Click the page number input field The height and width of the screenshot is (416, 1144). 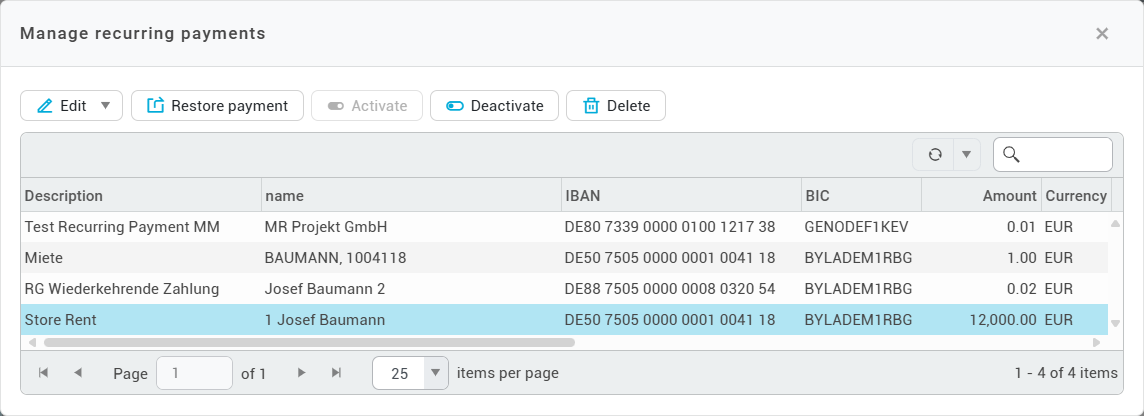(x=195, y=373)
